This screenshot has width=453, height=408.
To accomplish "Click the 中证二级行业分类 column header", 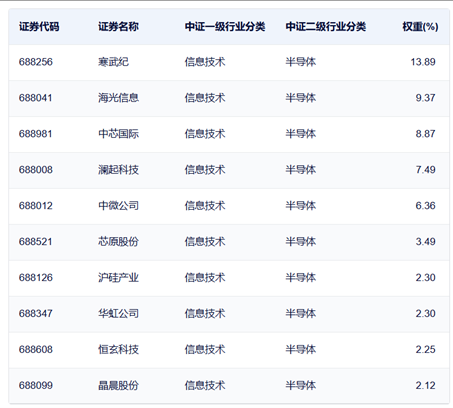I will click(x=326, y=27).
